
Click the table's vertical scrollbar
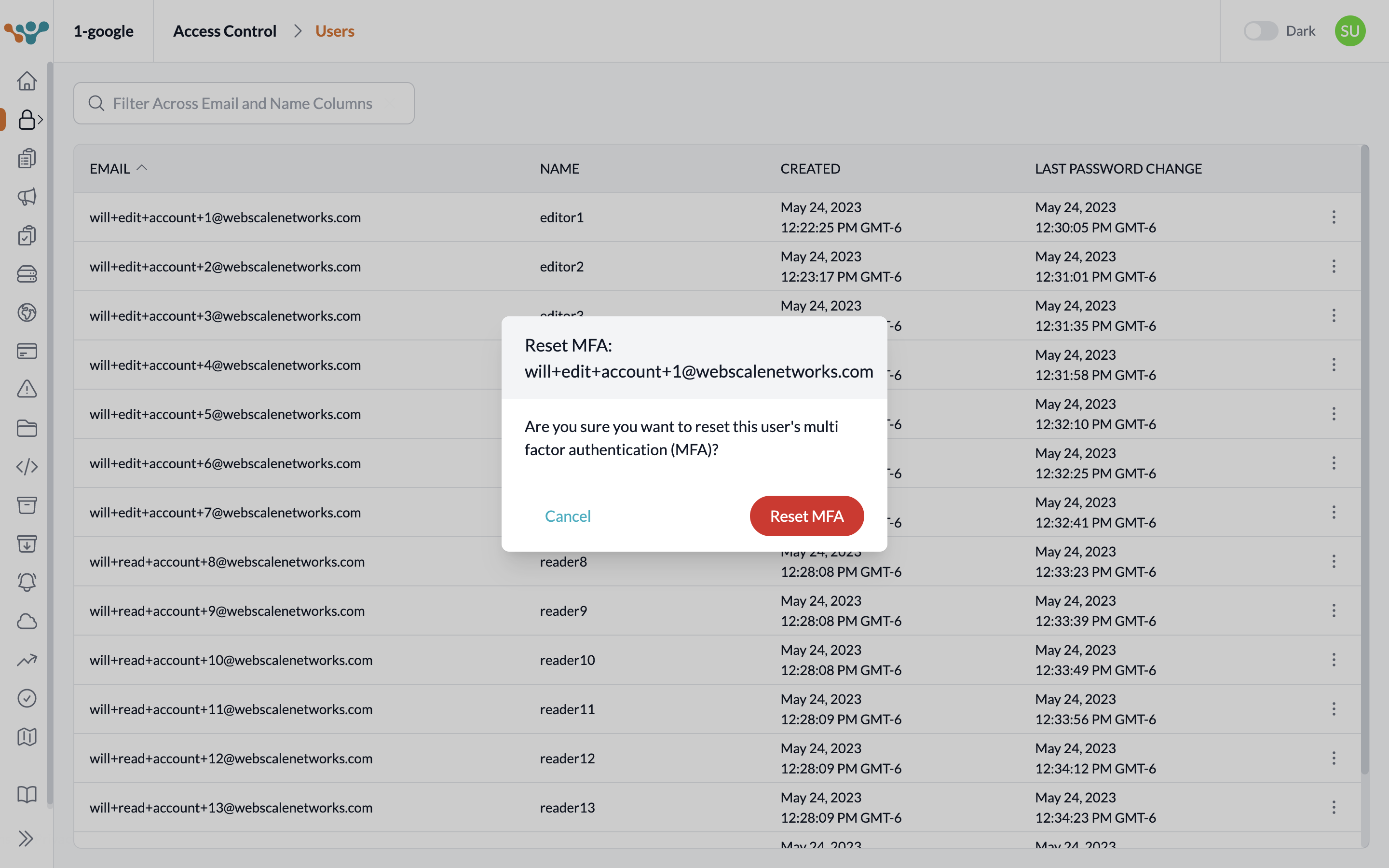click(x=1364, y=459)
